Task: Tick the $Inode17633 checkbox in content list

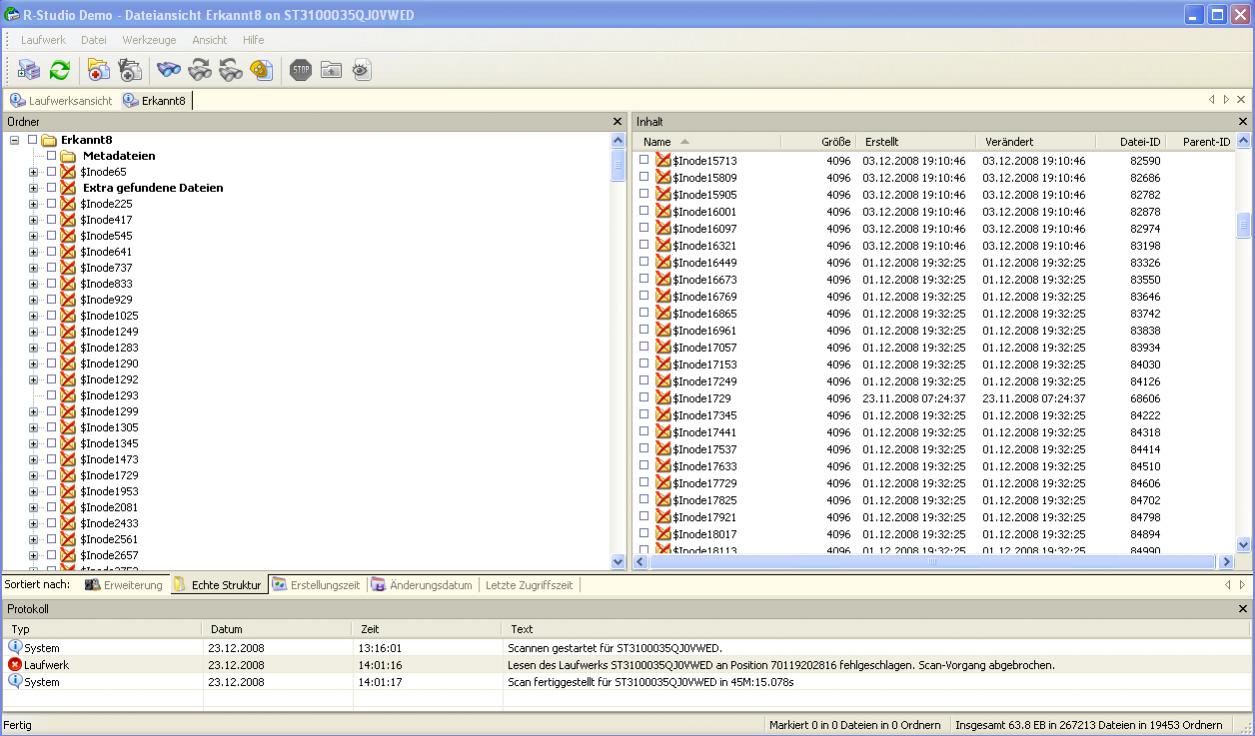Action: coord(645,466)
